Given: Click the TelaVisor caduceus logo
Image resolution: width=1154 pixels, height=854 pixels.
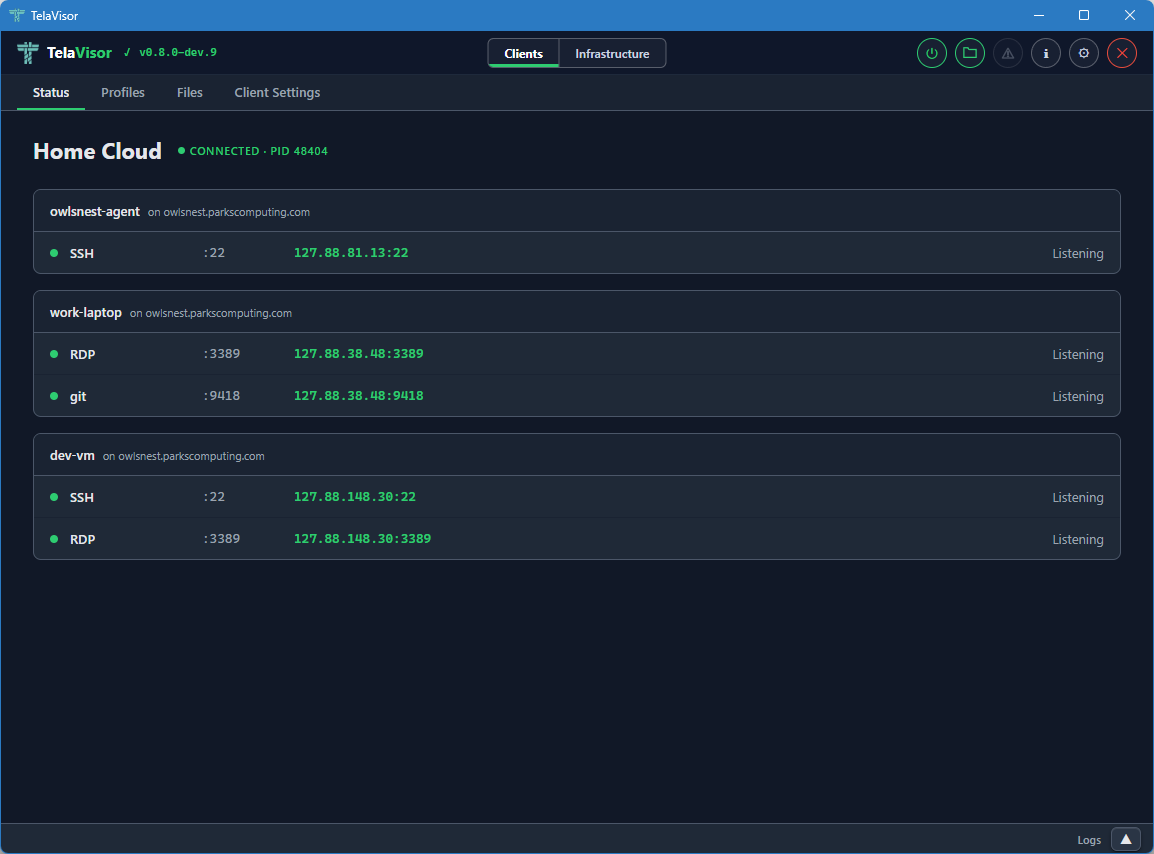Looking at the screenshot, I should pos(25,52).
